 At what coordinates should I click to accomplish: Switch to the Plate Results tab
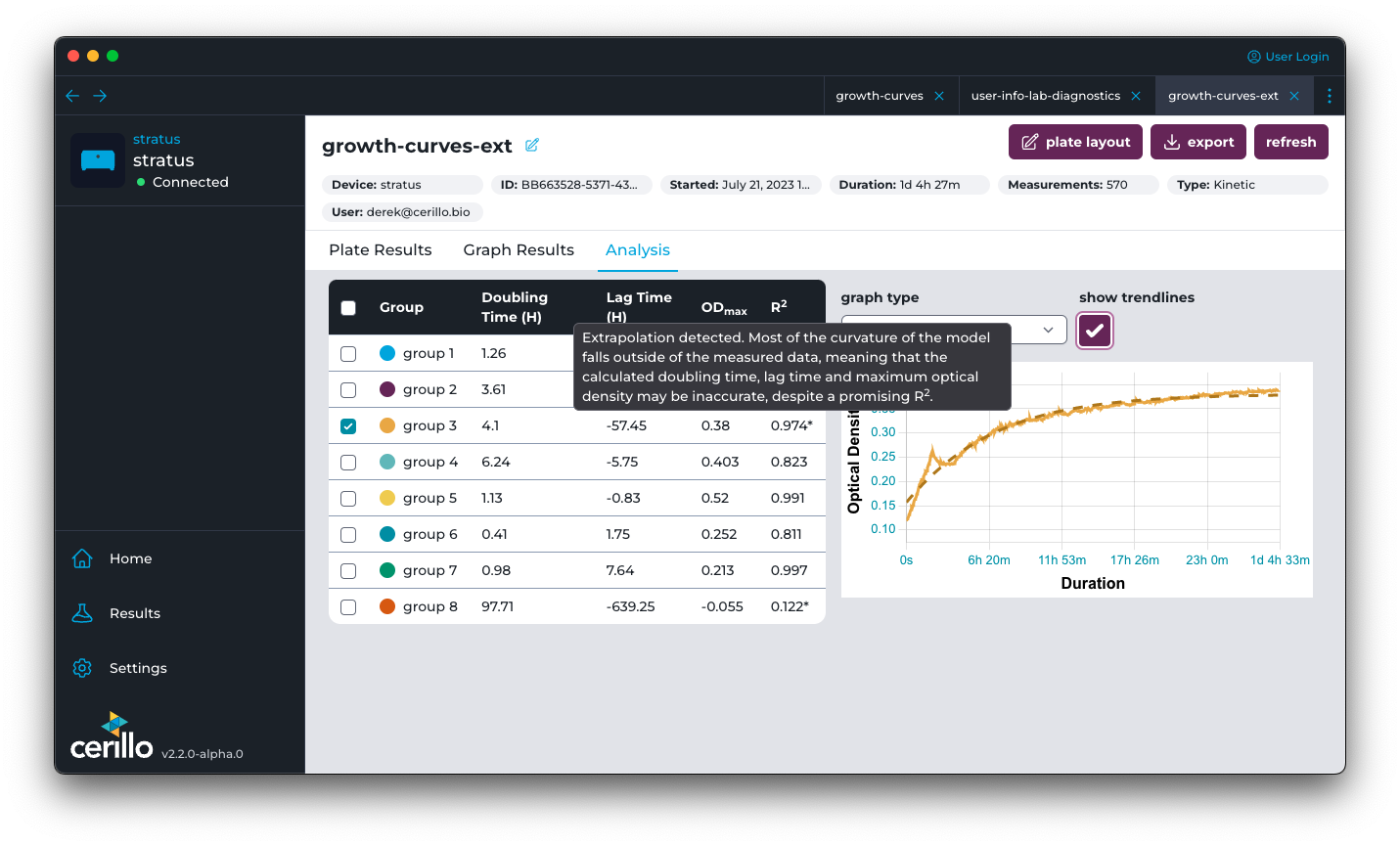(380, 250)
